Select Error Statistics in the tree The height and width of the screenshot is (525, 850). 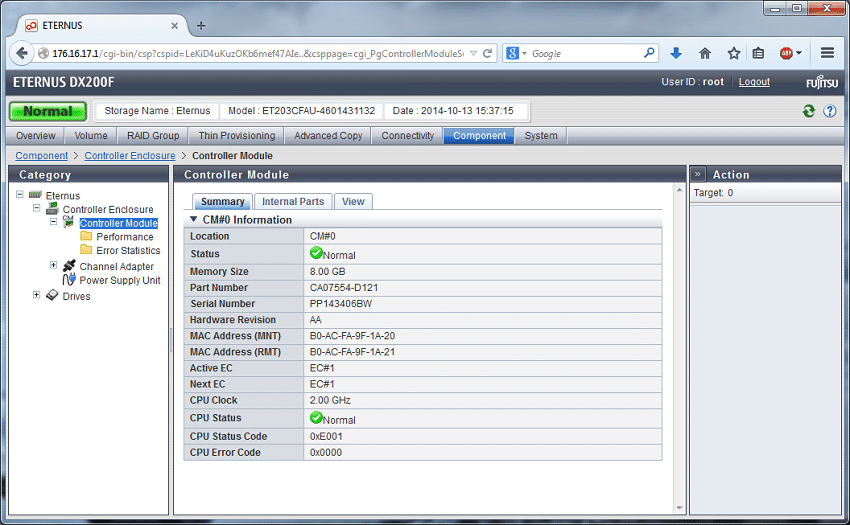pos(128,251)
